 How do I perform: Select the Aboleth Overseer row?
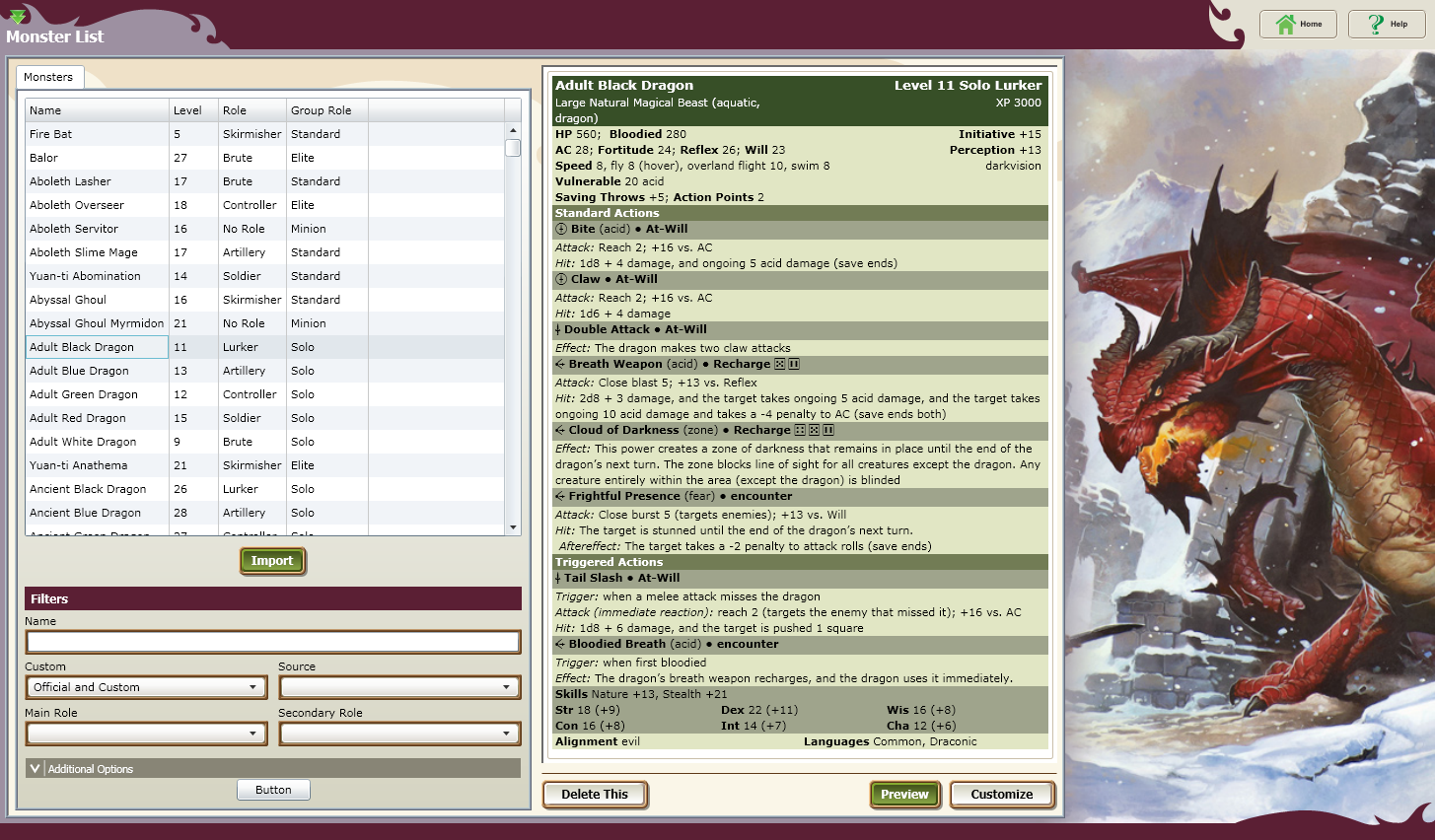tap(264, 205)
